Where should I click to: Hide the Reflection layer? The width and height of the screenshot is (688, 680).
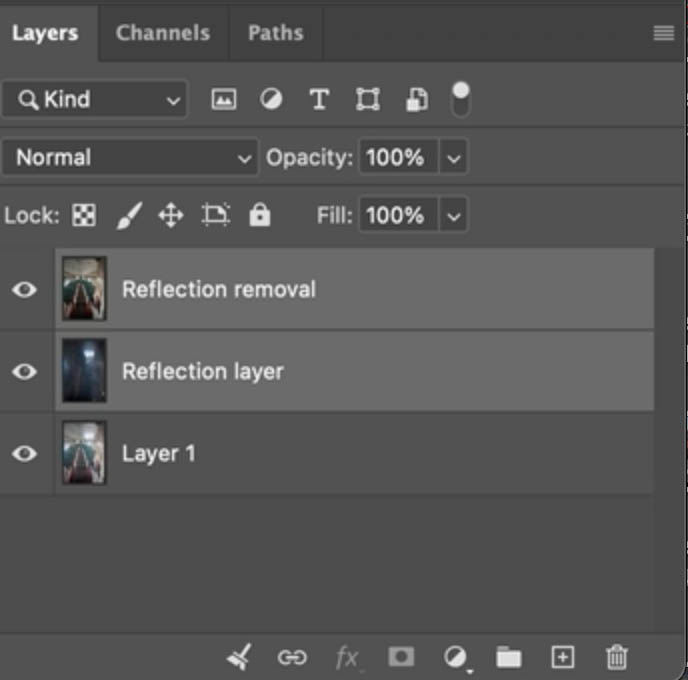click(x=25, y=372)
